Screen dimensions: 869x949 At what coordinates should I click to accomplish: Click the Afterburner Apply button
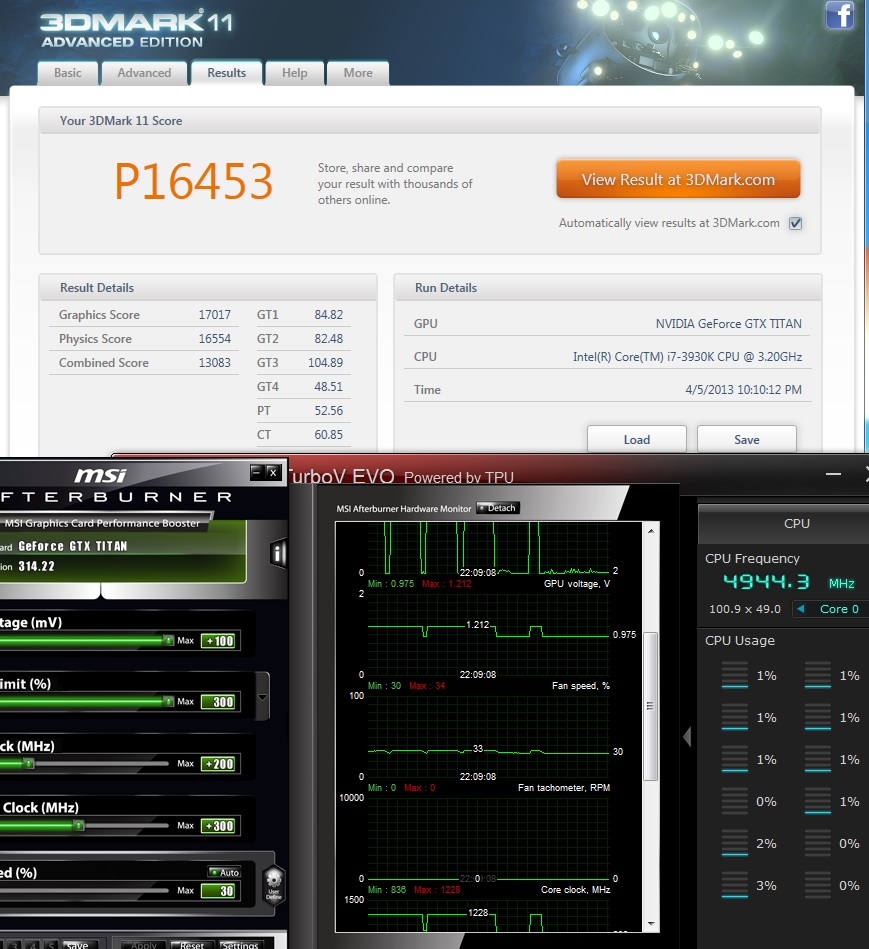click(142, 944)
